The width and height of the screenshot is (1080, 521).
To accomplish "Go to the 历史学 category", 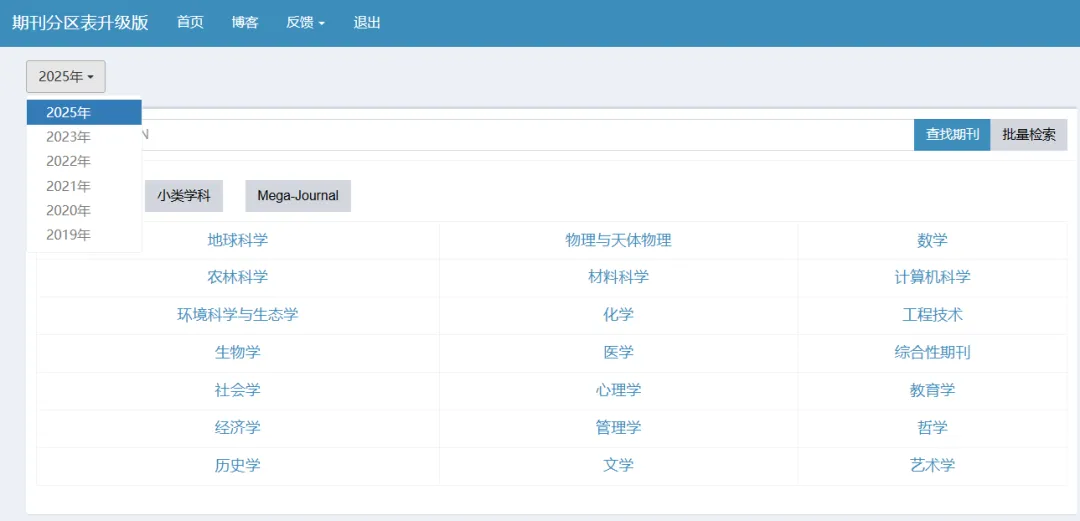I will coord(238,466).
